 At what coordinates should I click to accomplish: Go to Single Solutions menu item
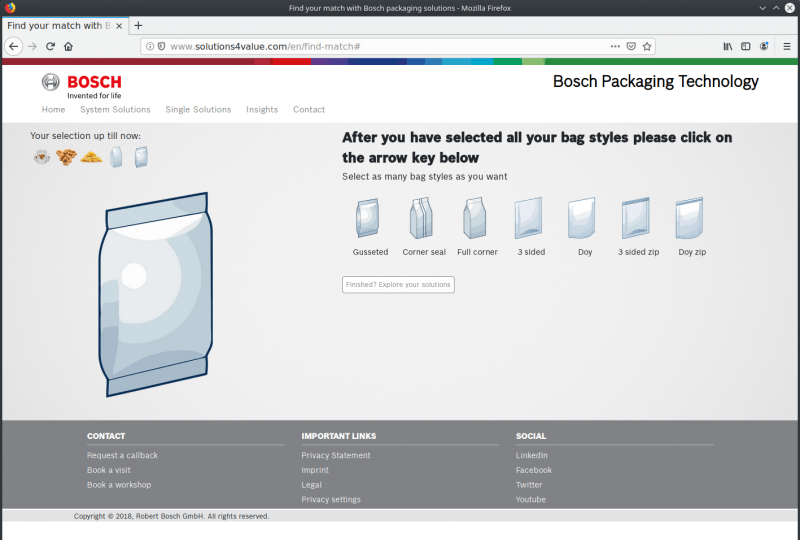click(198, 110)
